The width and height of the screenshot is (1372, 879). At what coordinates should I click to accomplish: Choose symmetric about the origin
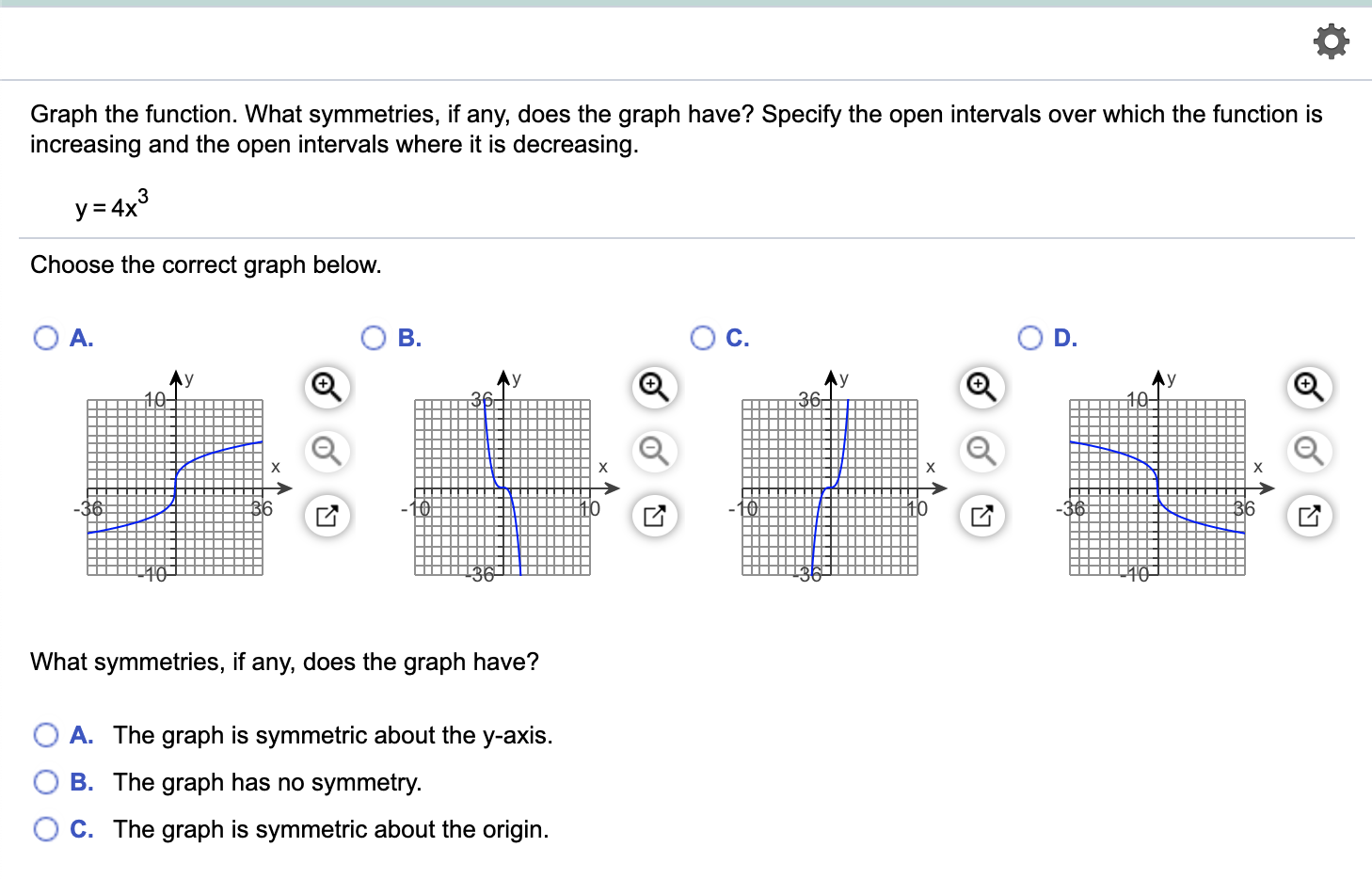click(x=46, y=829)
